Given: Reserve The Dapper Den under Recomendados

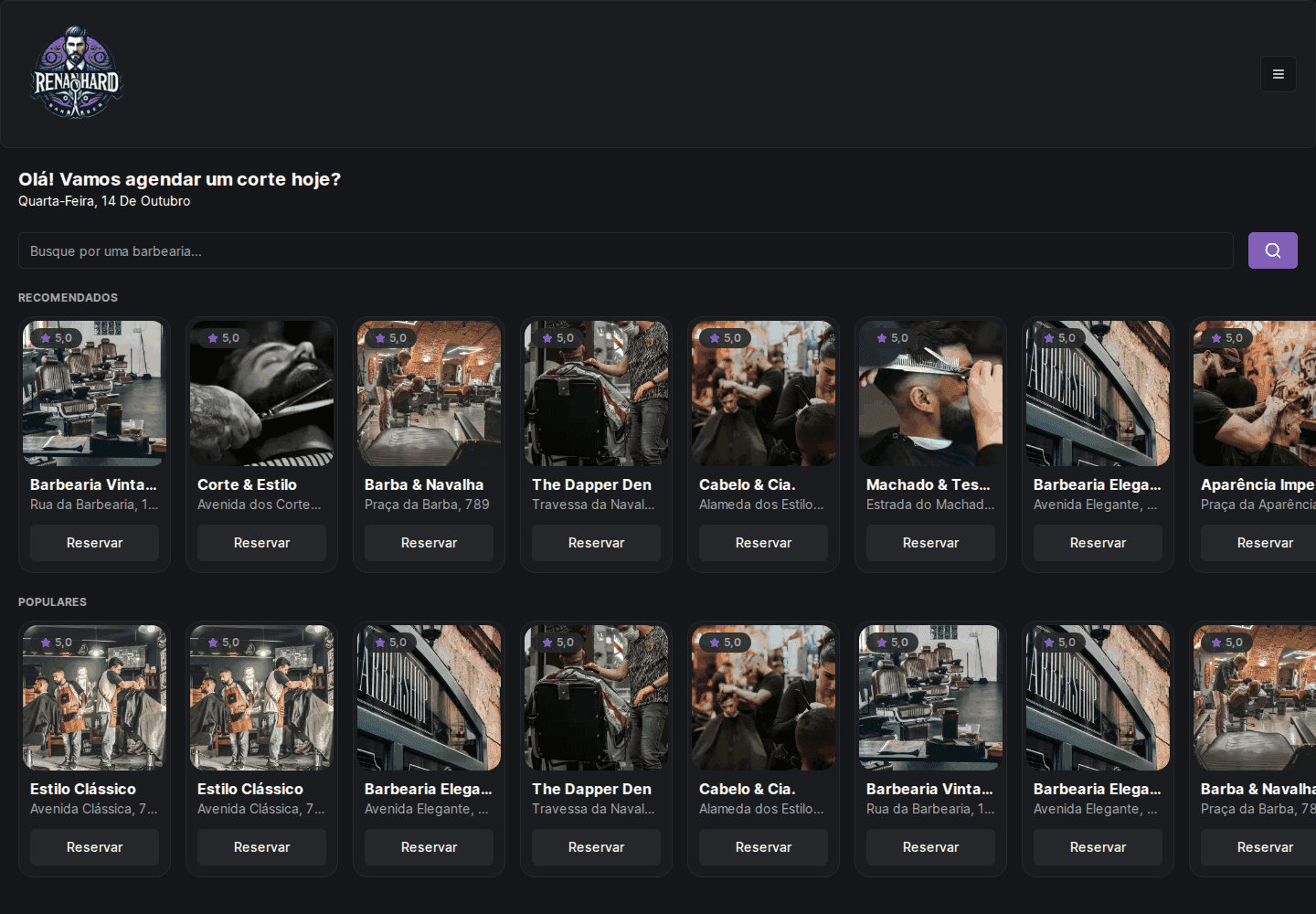Looking at the screenshot, I should click(596, 543).
